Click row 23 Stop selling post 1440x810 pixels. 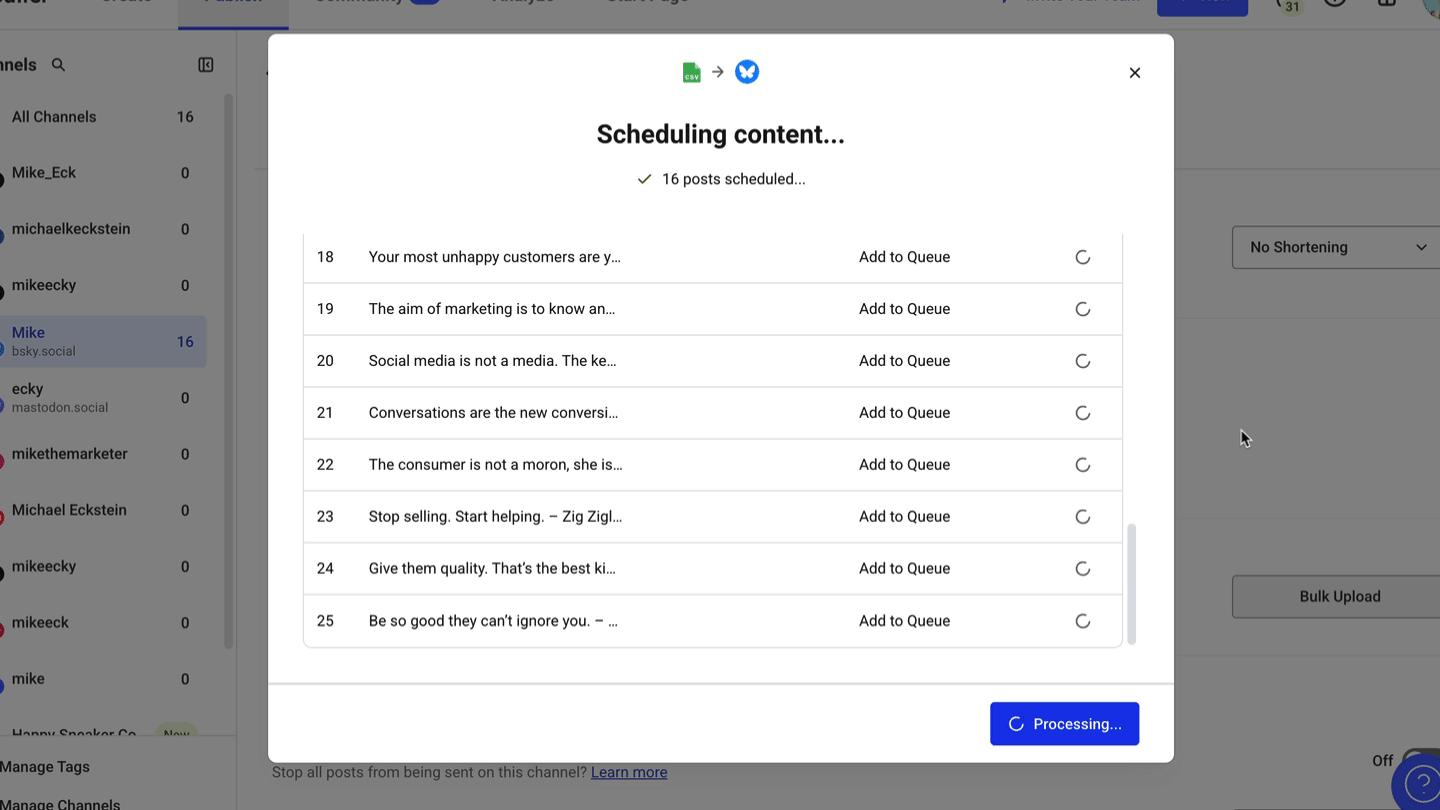pyautogui.click(x=495, y=517)
